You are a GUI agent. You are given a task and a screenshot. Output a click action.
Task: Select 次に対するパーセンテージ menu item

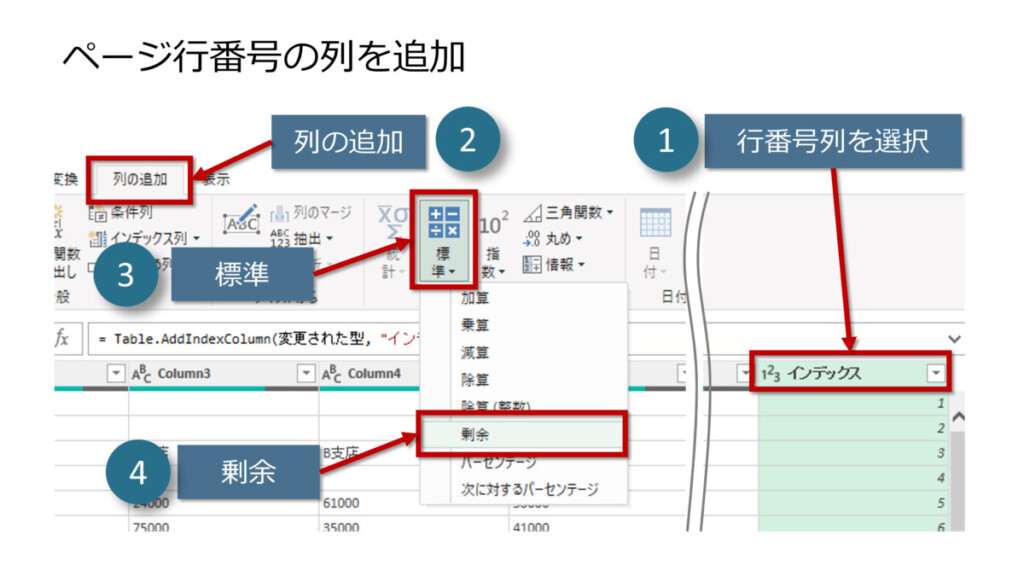pos(528,490)
